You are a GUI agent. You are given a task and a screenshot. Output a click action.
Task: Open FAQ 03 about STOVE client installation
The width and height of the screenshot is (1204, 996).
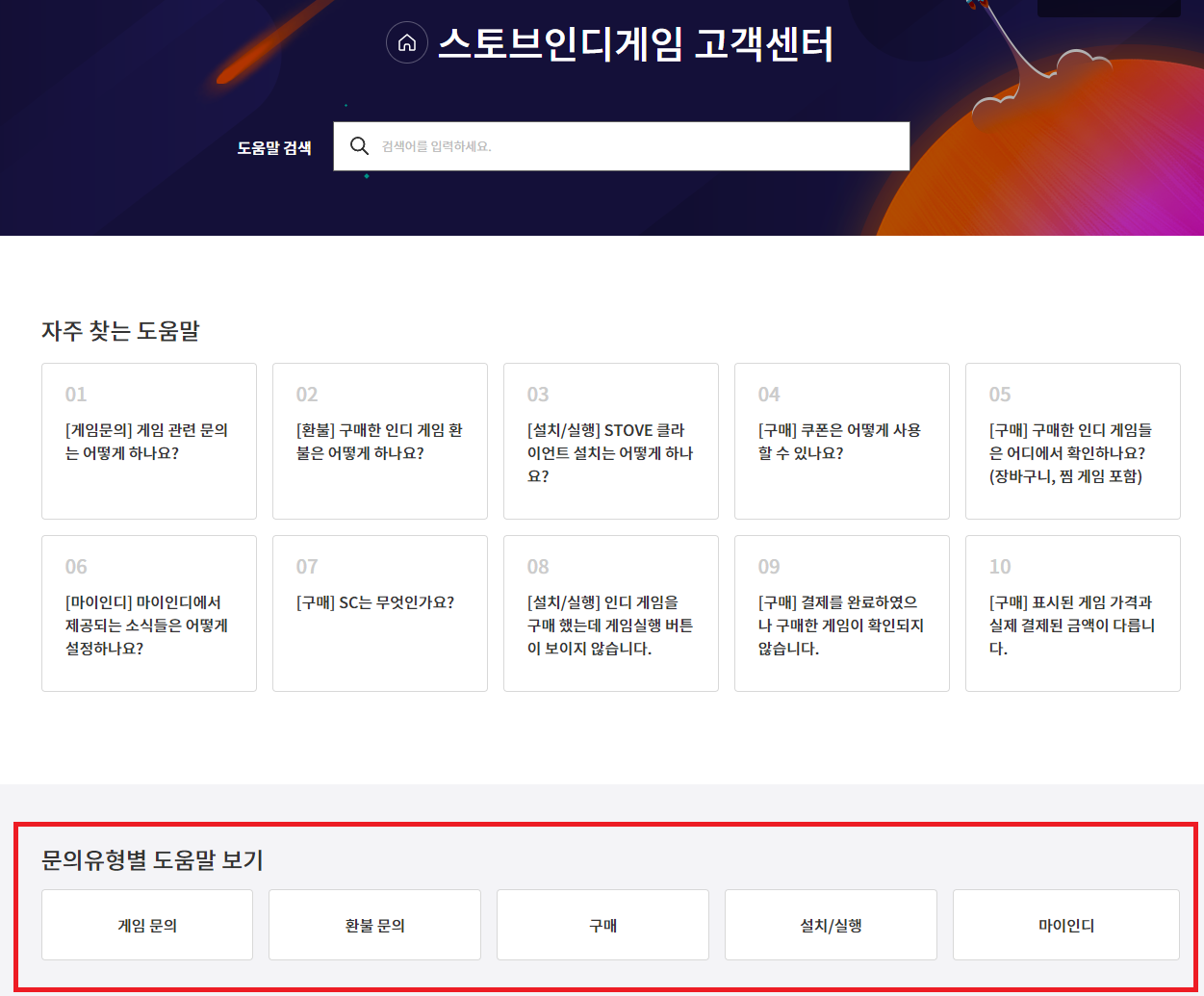[x=611, y=441]
